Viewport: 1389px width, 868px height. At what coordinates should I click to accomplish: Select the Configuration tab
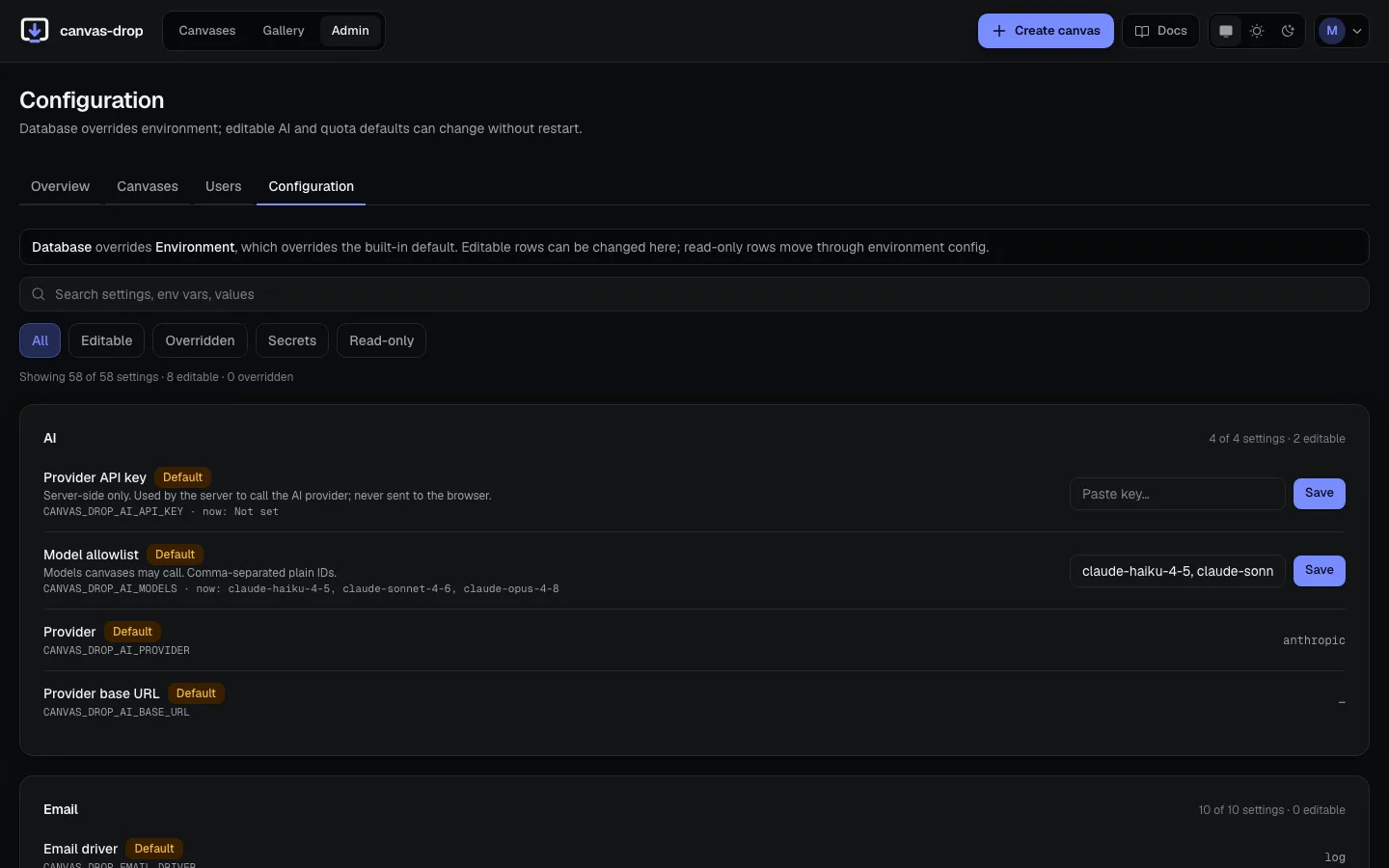[x=312, y=186]
